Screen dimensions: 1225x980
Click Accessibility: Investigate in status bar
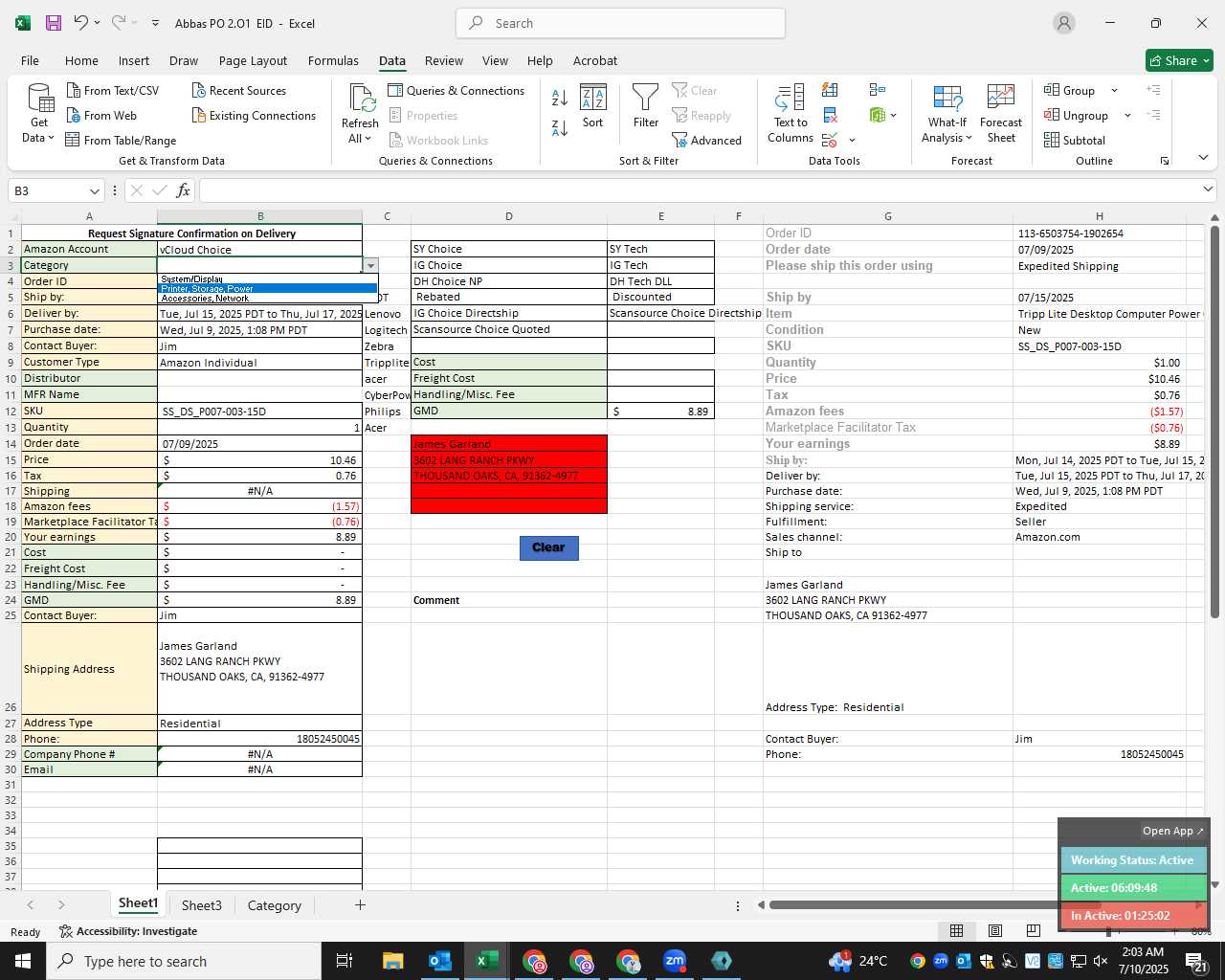pyautogui.click(x=127, y=931)
